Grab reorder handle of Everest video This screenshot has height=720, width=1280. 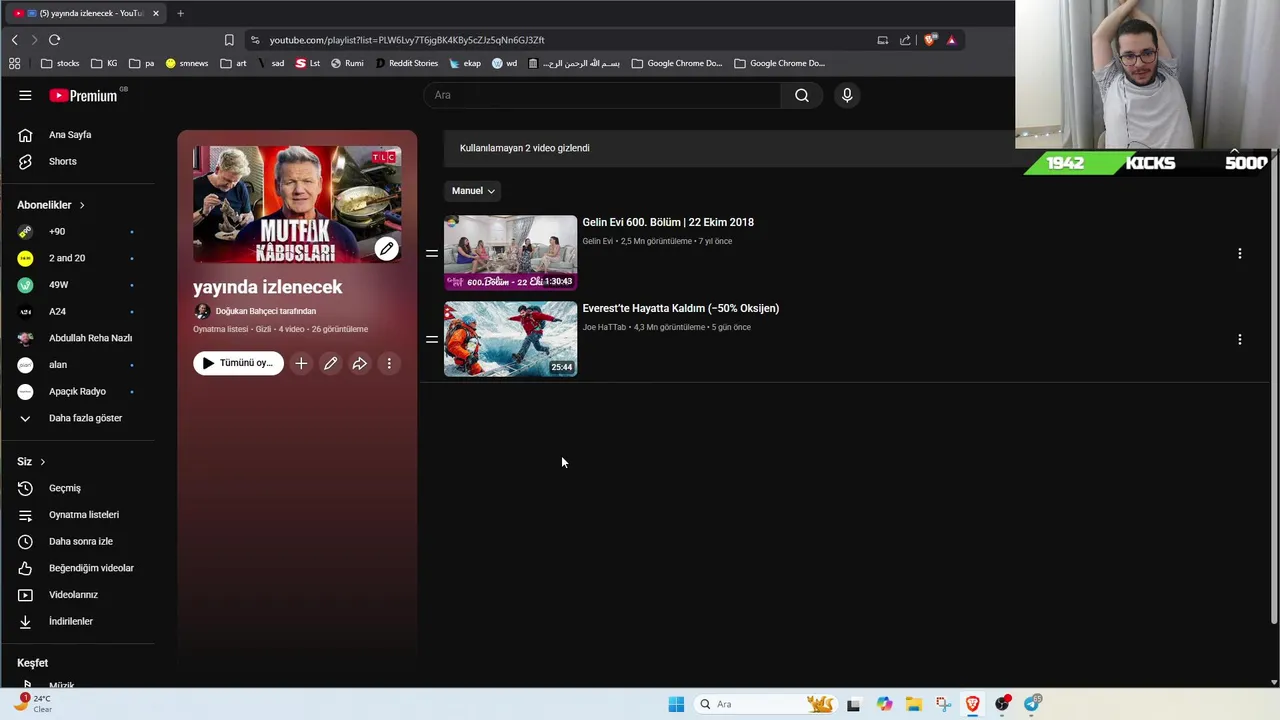[x=432, y=339]
